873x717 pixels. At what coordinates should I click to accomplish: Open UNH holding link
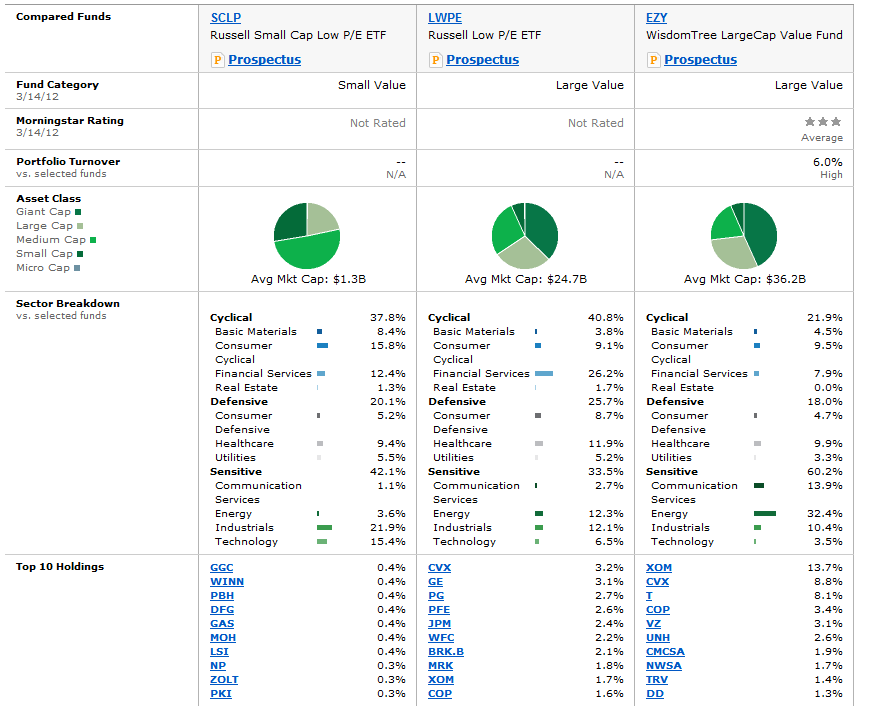pyautogui.click(x=658, y=637)
